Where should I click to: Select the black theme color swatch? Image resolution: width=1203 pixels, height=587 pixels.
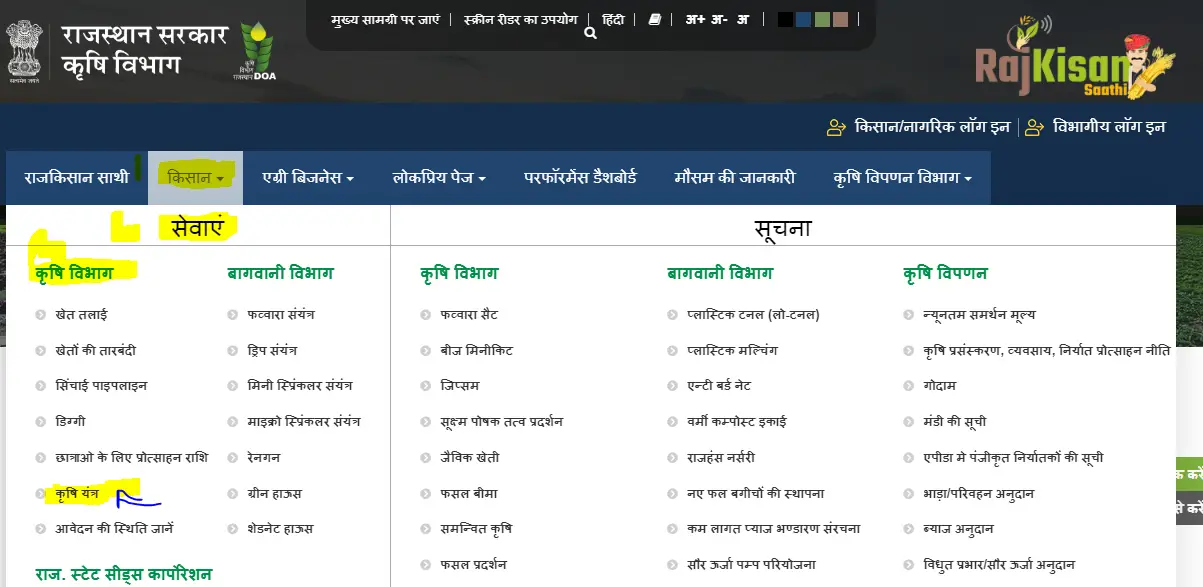coord(785,19)
